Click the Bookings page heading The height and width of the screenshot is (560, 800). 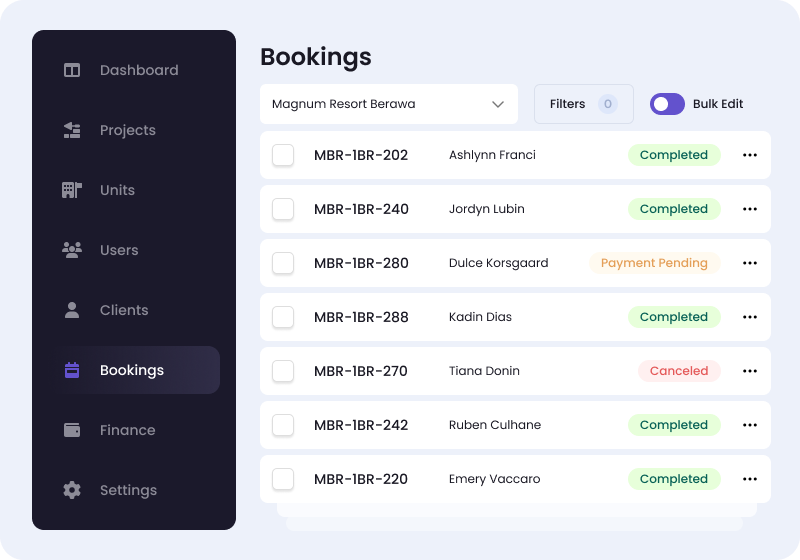[316, 57]
